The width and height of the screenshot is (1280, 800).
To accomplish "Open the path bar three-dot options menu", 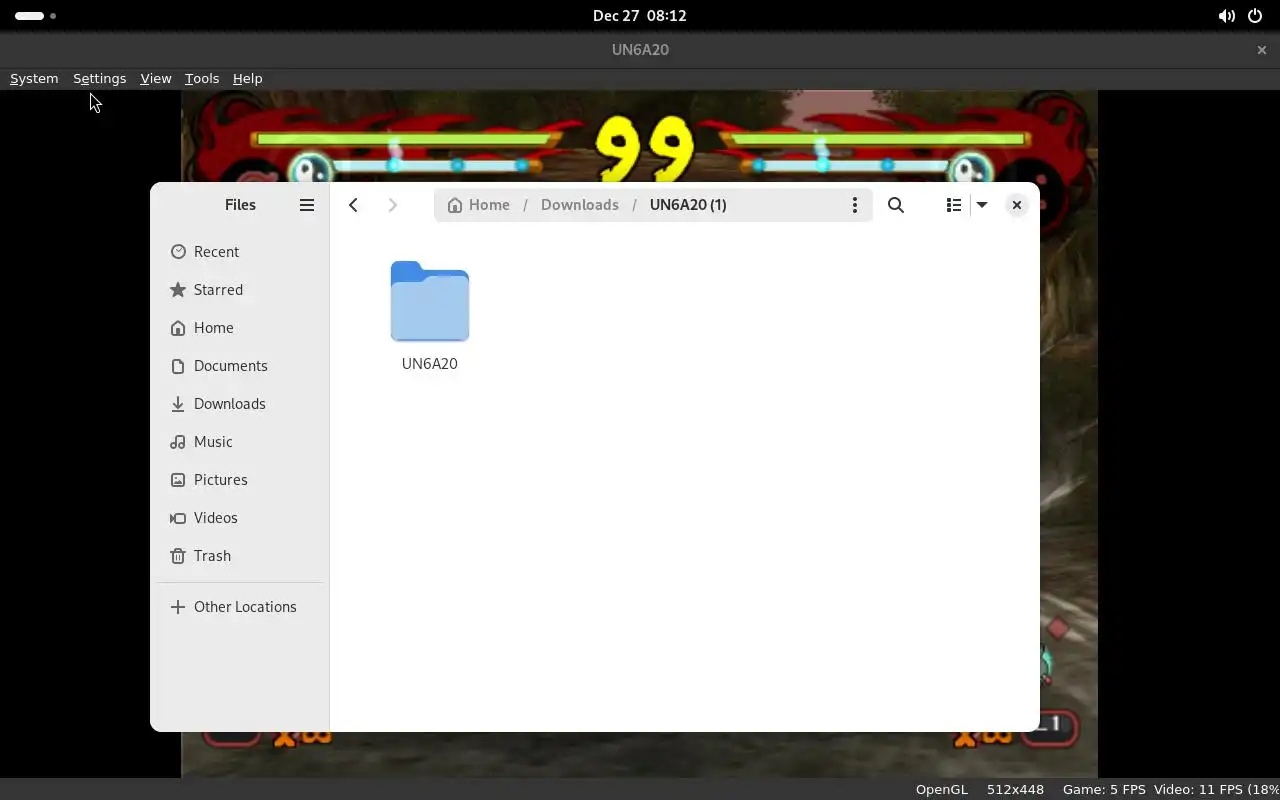I will [x=854, y=205].
